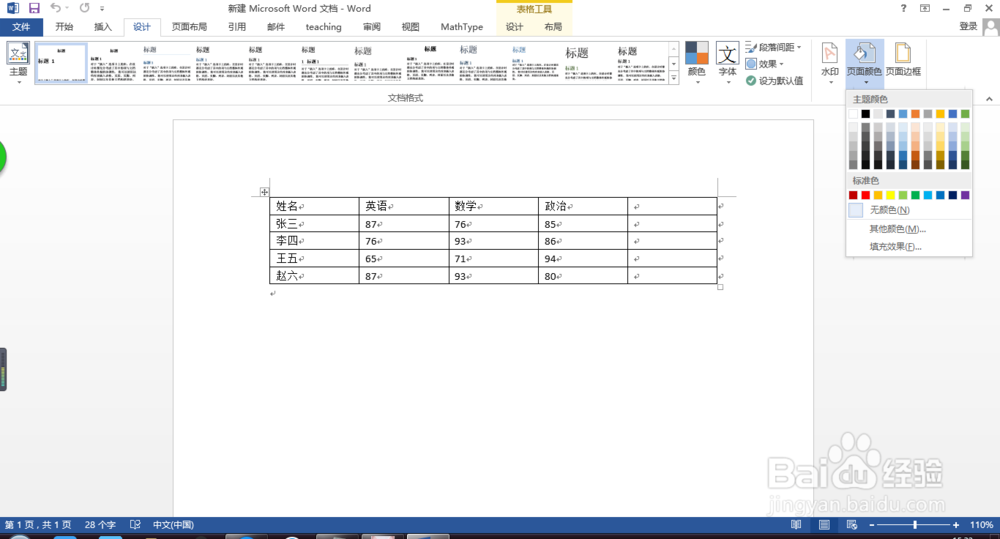
Task: Click the 张三 table cell
Action: coord(314,224)
